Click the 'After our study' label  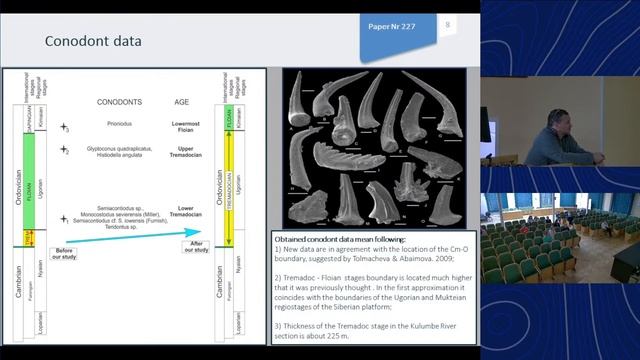click(x=196, y=247)
